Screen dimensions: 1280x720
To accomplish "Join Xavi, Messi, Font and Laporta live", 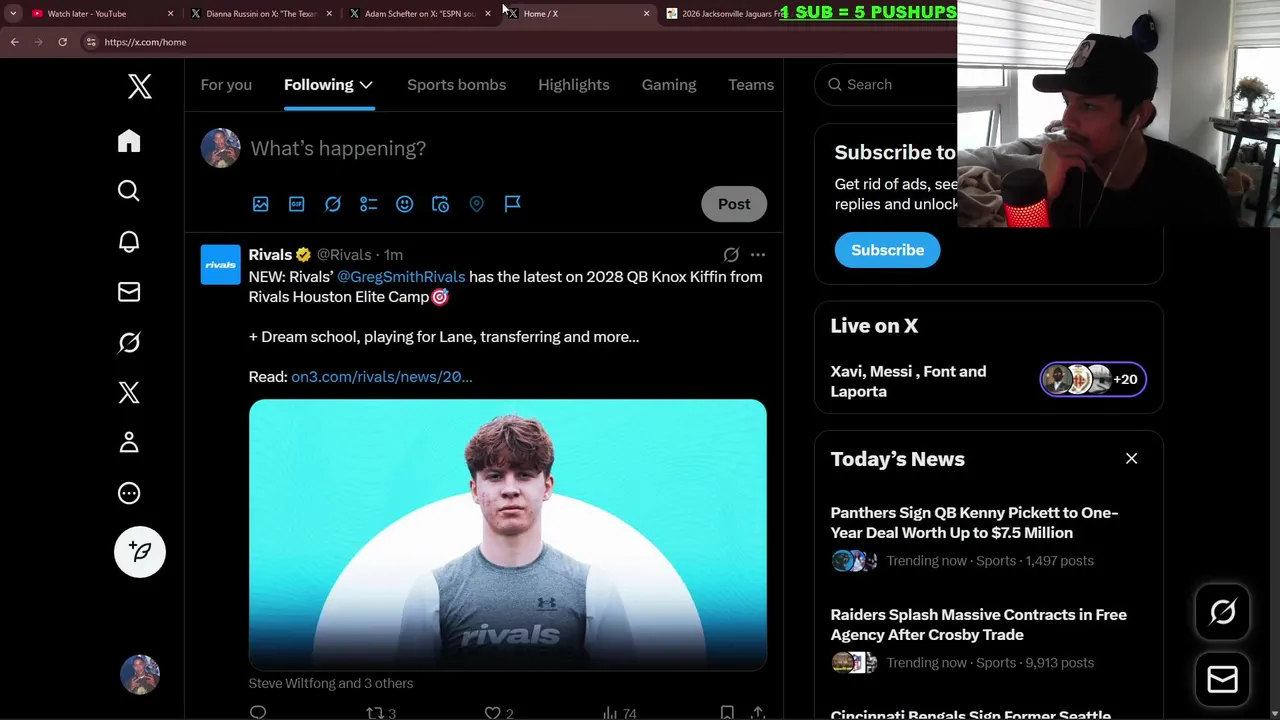I will coord(908,381).
